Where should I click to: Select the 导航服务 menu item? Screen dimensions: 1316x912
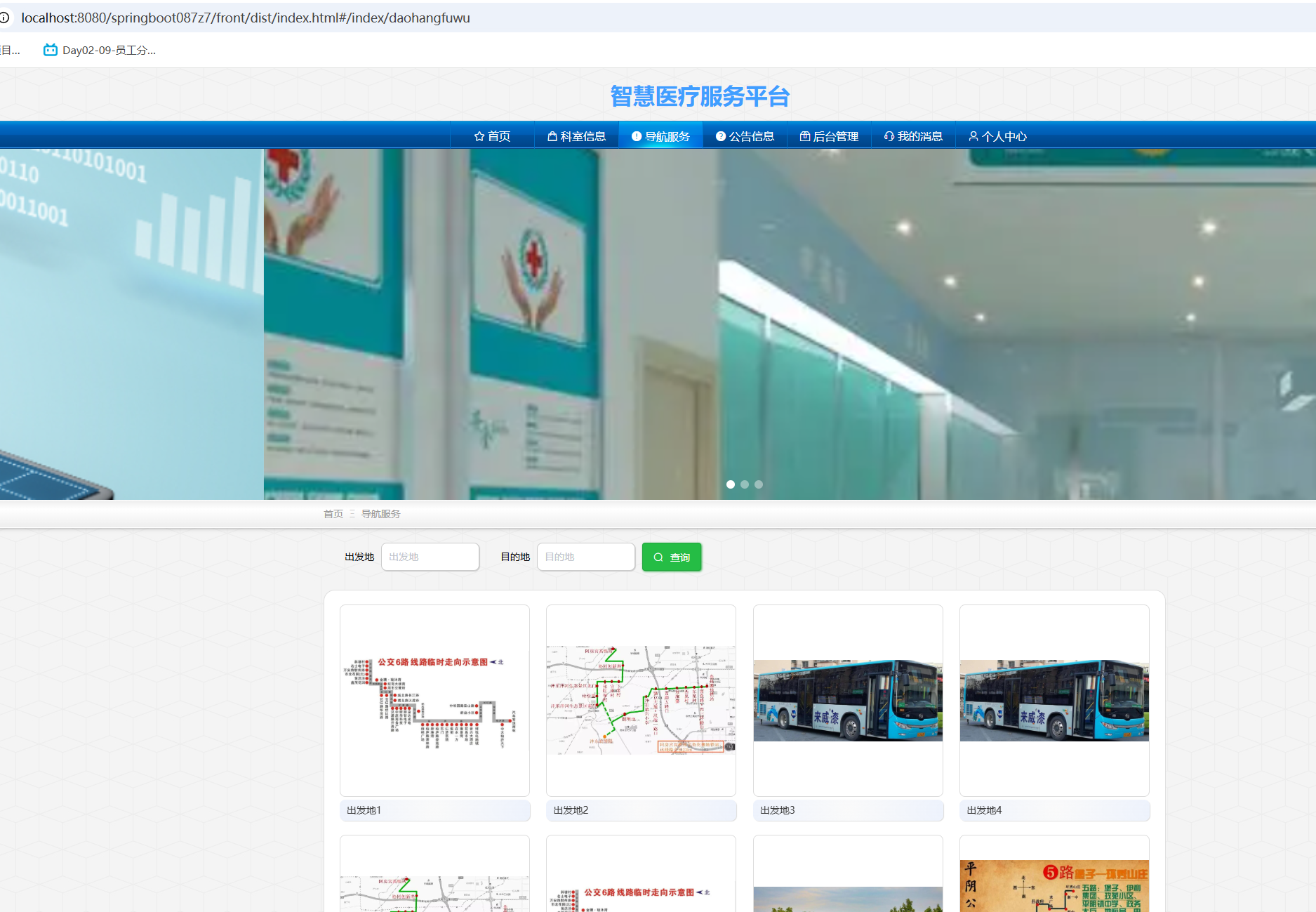660,136
